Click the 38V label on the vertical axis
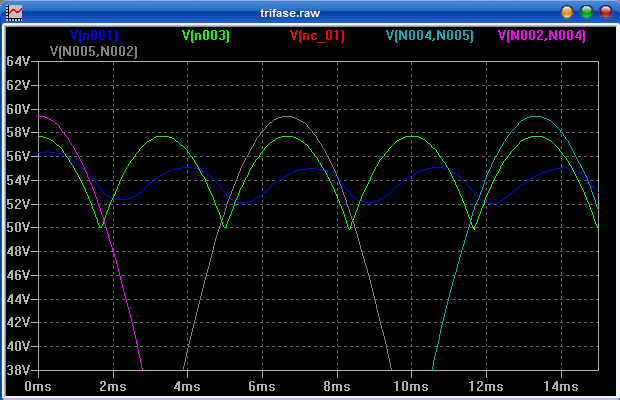This screenshot has width=620, height=400. pos(20,370)
